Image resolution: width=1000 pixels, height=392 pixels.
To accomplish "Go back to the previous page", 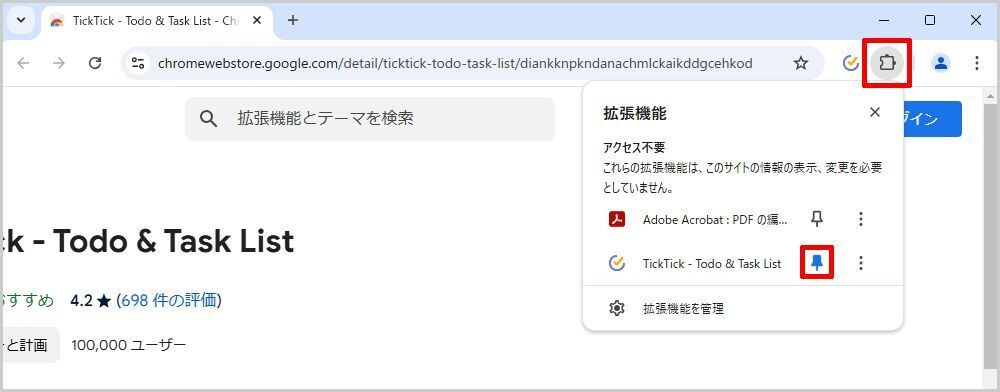I will 24,63.
